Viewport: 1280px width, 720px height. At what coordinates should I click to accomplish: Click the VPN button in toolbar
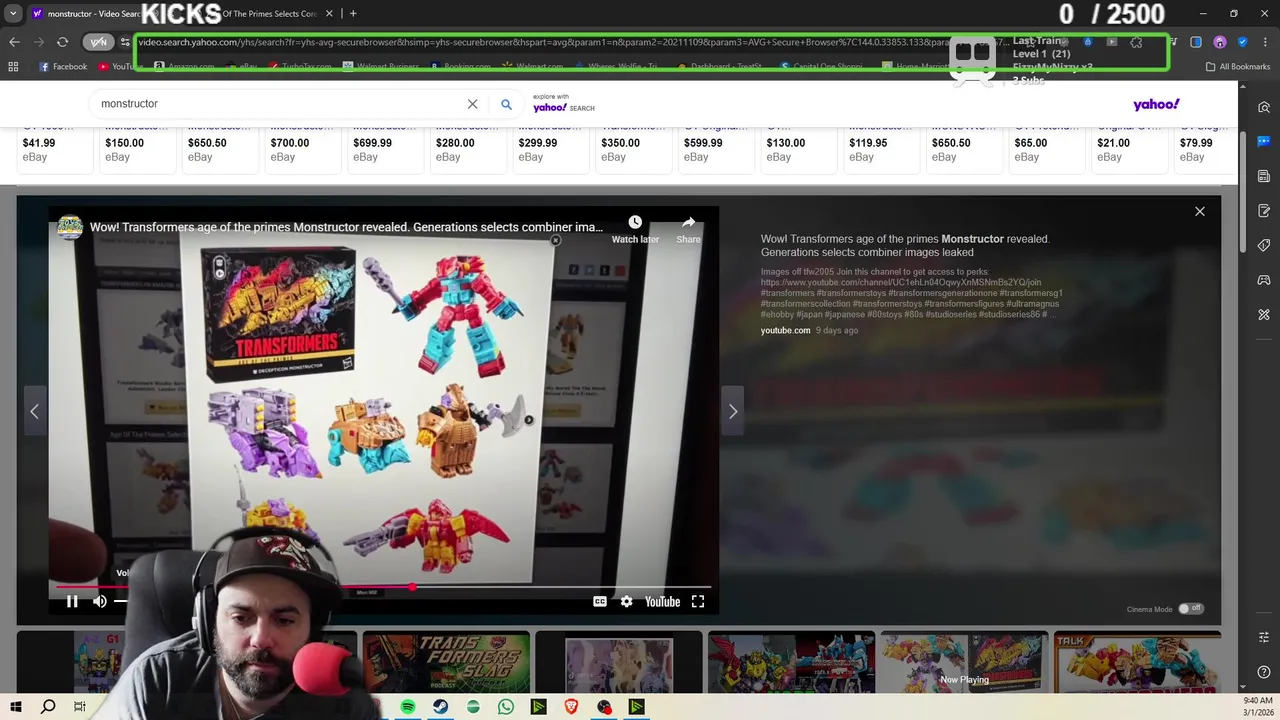click(x=98, y=42)
